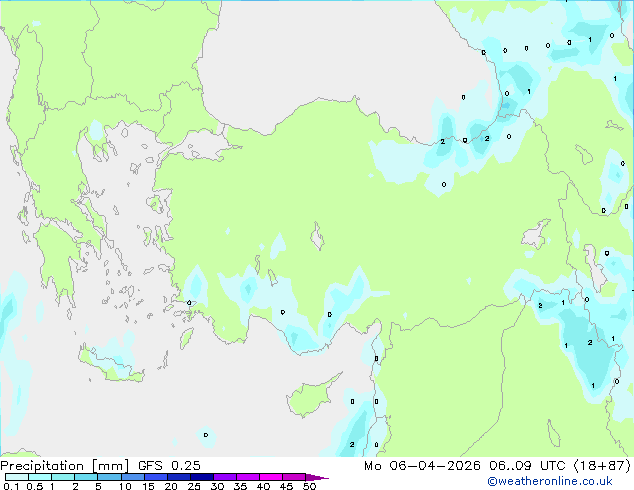Click the '15' legend scale label
This screenshot has width=634, height=490.
(x=148, y=486)
